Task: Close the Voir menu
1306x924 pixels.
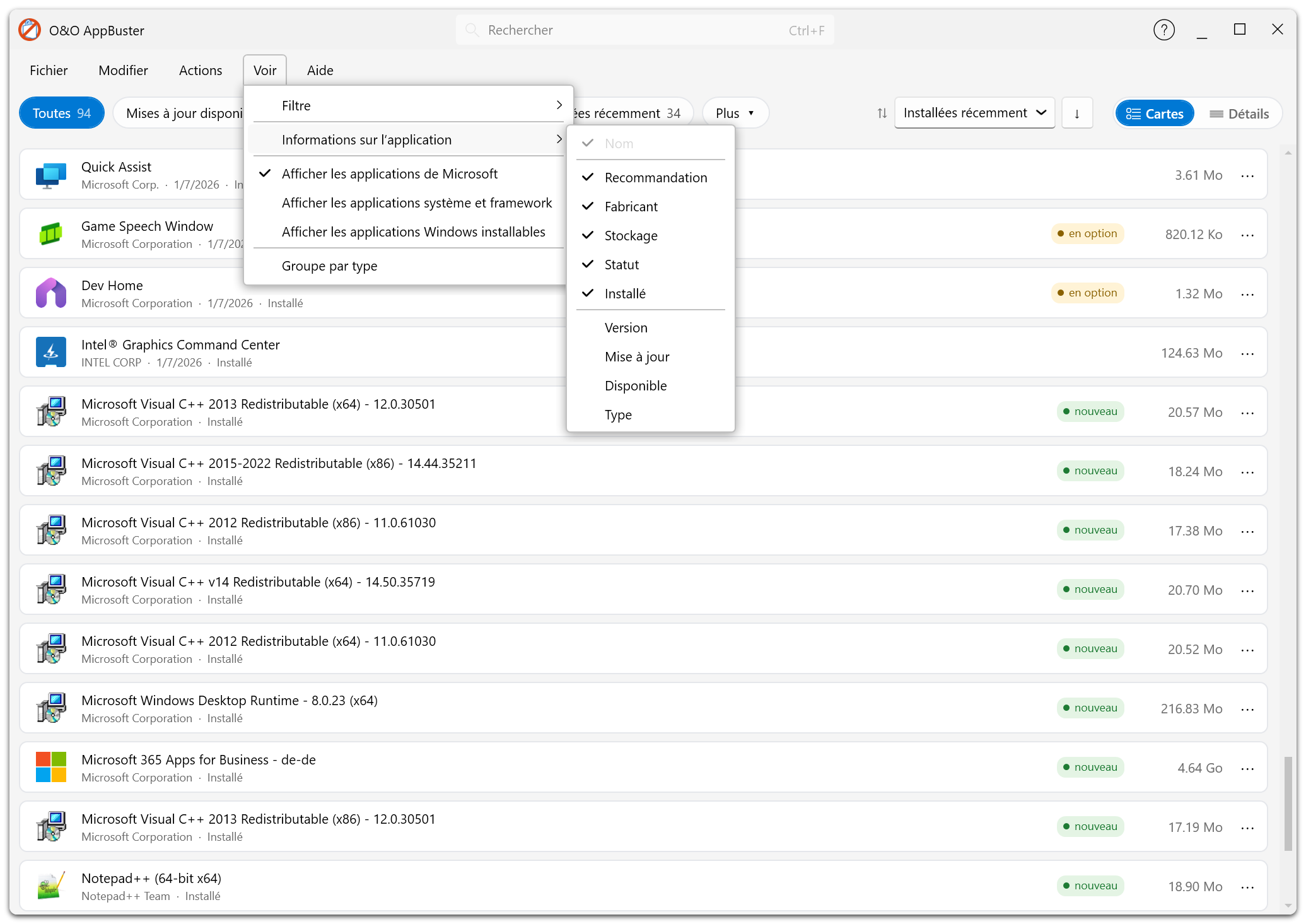Action: (x=265, y=71)
